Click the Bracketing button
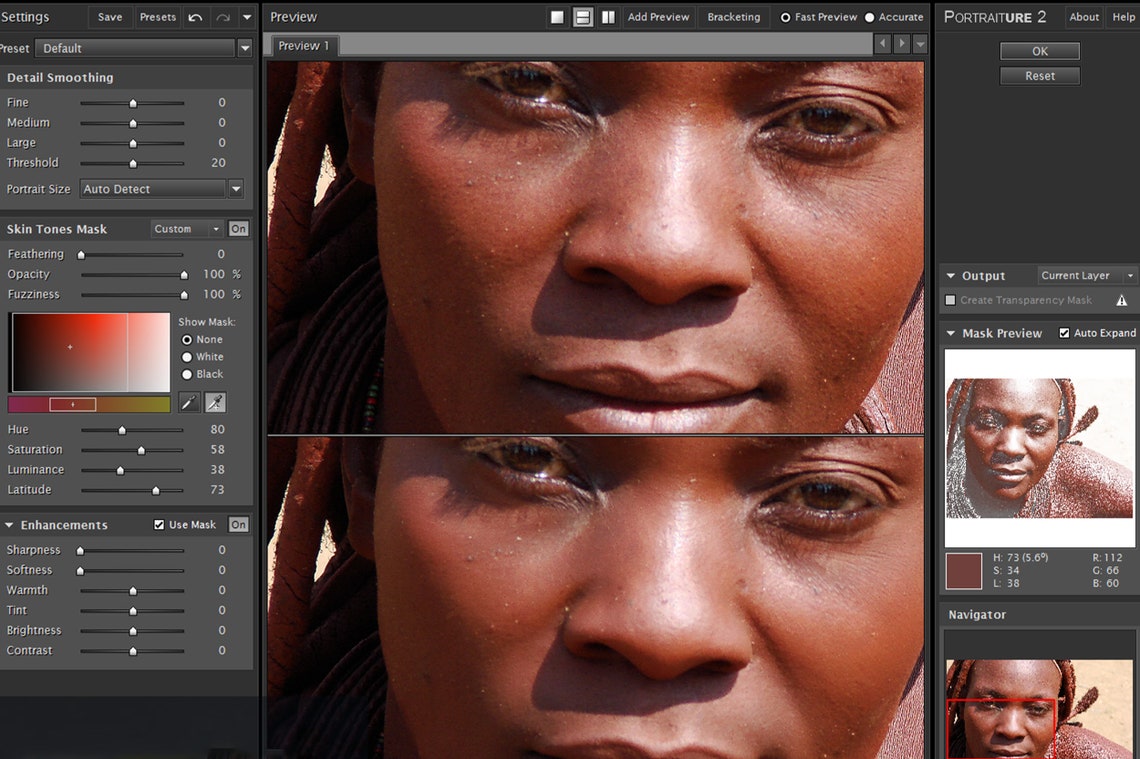The height and width of the screenshot is (759, 1140). coord(734,17)
